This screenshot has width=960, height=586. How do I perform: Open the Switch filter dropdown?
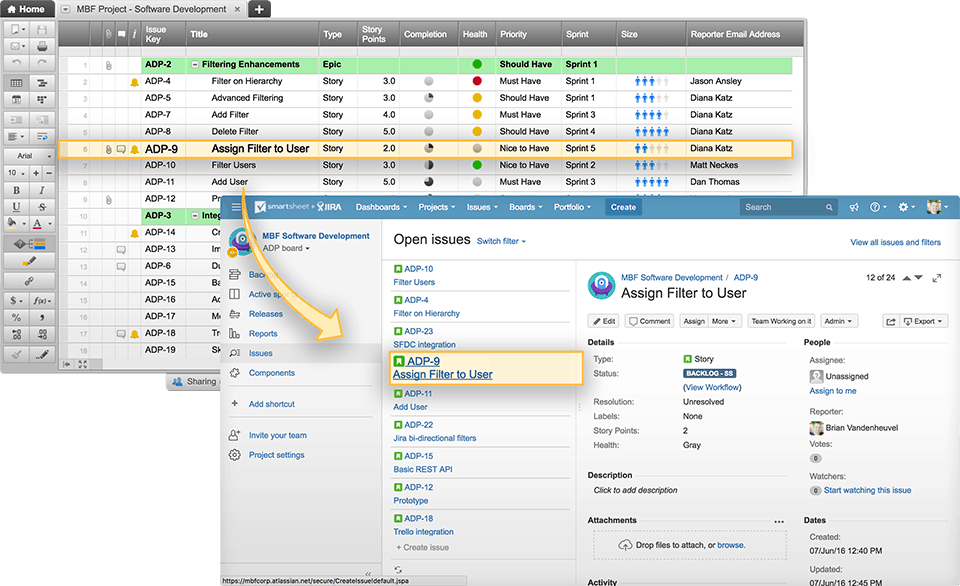point(501,241)
